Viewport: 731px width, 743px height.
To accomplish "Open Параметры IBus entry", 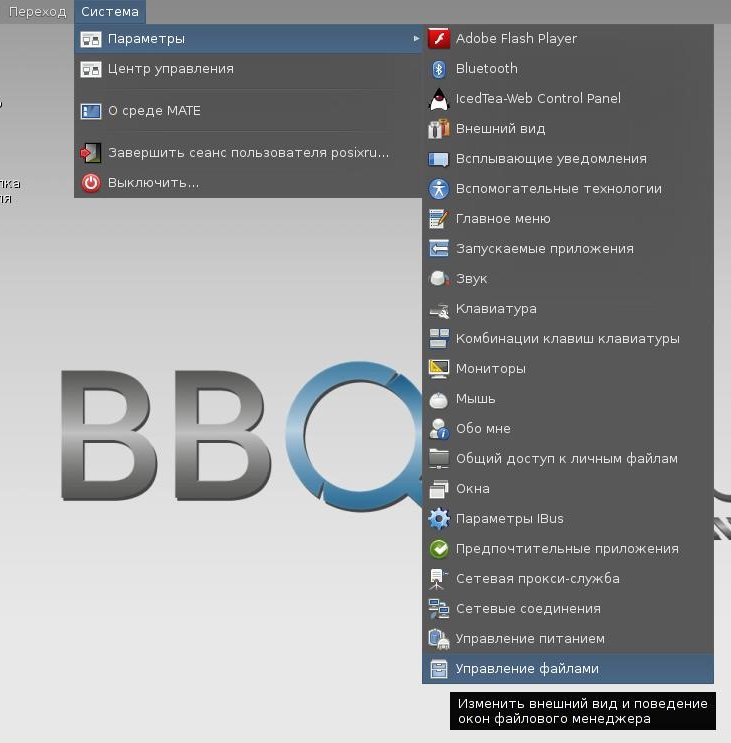I will click(x=568, y=519).
